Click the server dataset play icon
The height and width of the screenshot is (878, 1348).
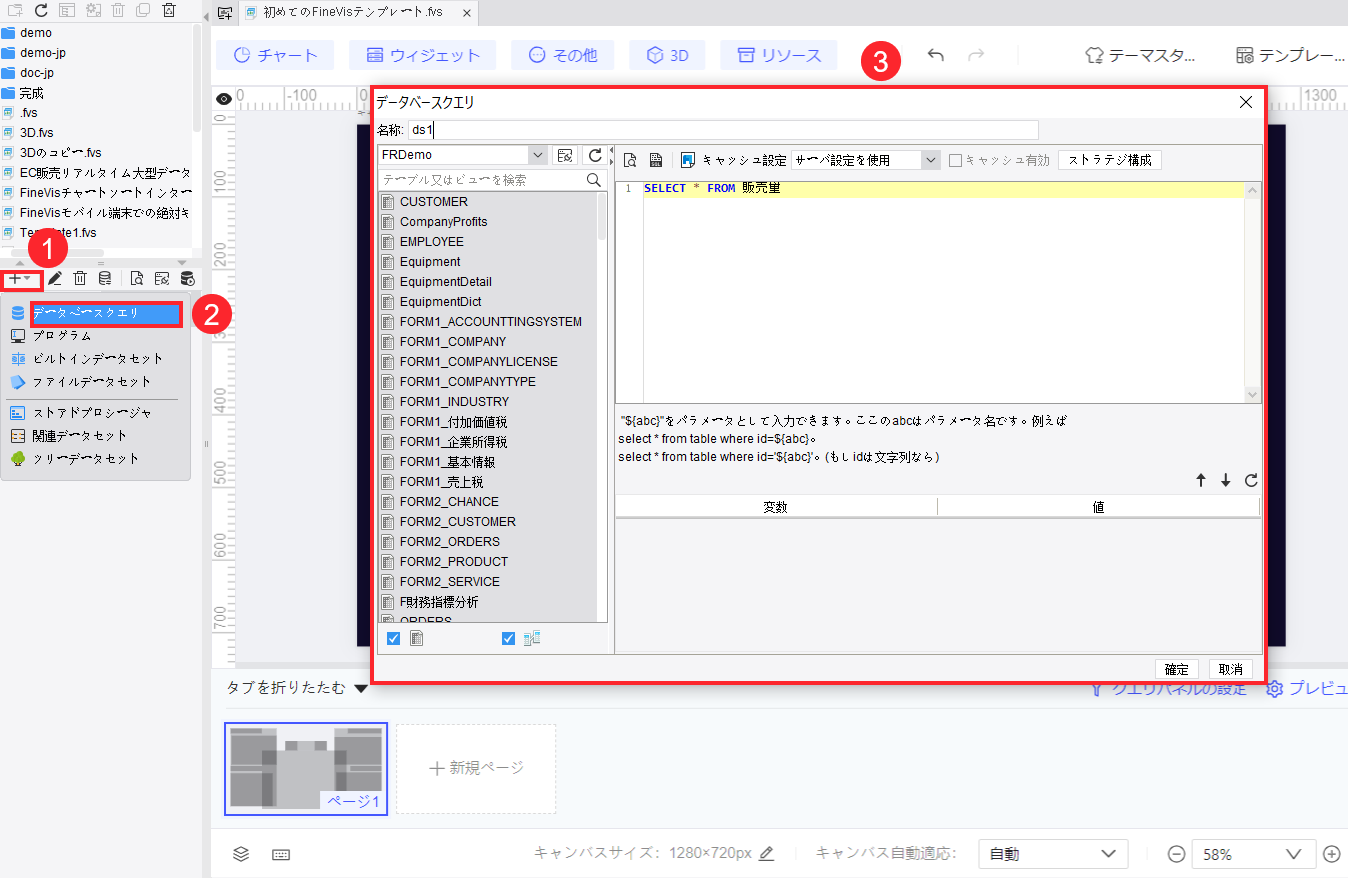[187, 279]
